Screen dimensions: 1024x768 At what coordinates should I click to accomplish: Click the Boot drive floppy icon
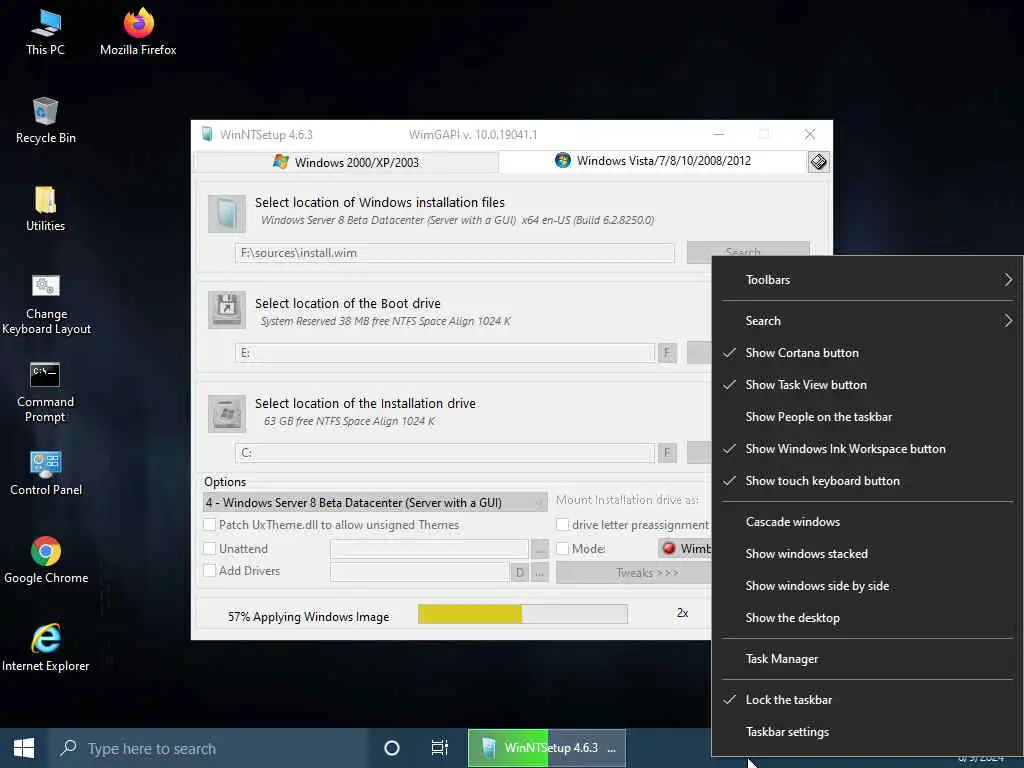tap(227, 310)
